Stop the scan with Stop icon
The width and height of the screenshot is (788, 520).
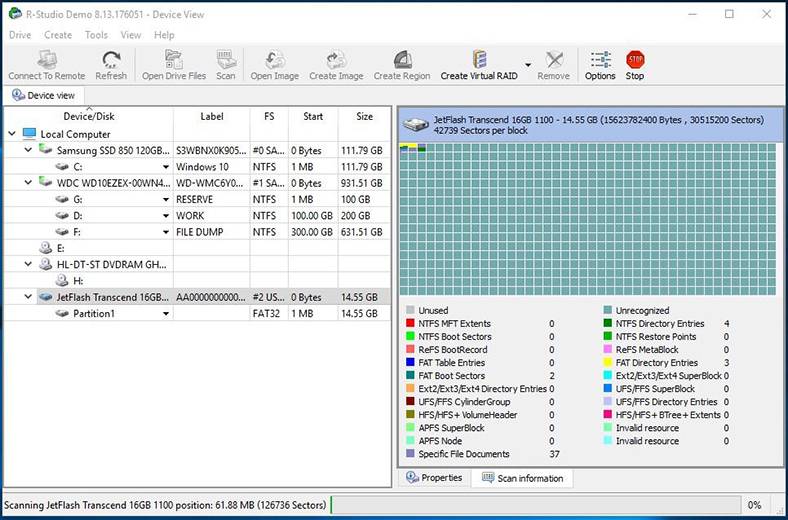635,65
